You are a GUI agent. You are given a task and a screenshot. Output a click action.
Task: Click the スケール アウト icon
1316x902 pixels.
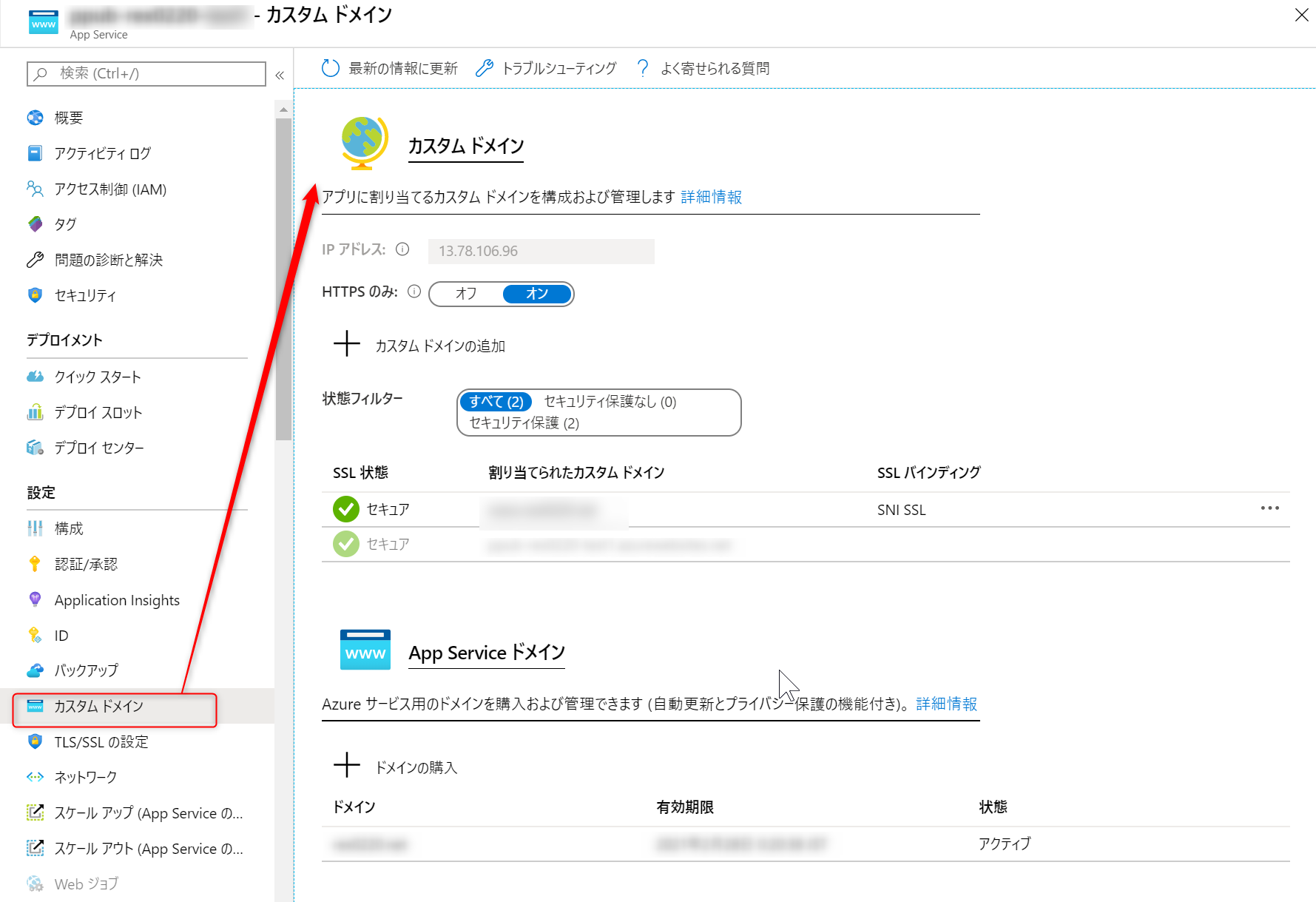35,848
